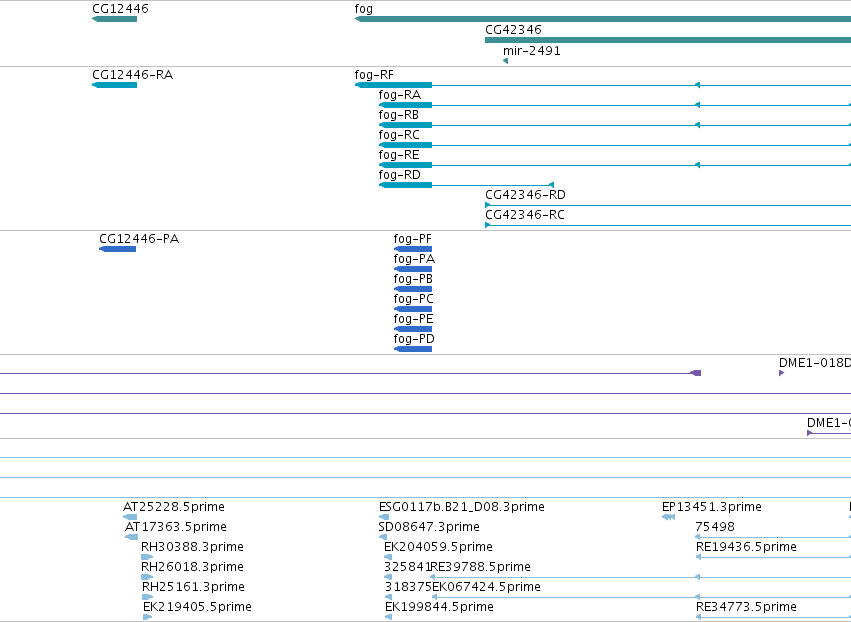Select the fog-RB transcript label
851x622 pixels.
point(399,115)
